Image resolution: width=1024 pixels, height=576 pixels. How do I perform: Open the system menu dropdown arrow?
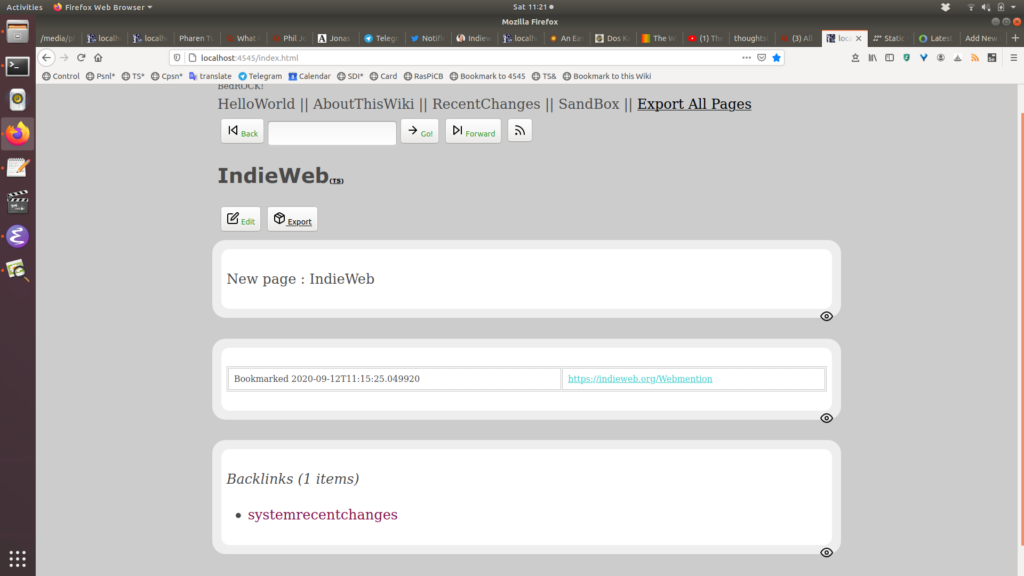[x=1014, y=7]
